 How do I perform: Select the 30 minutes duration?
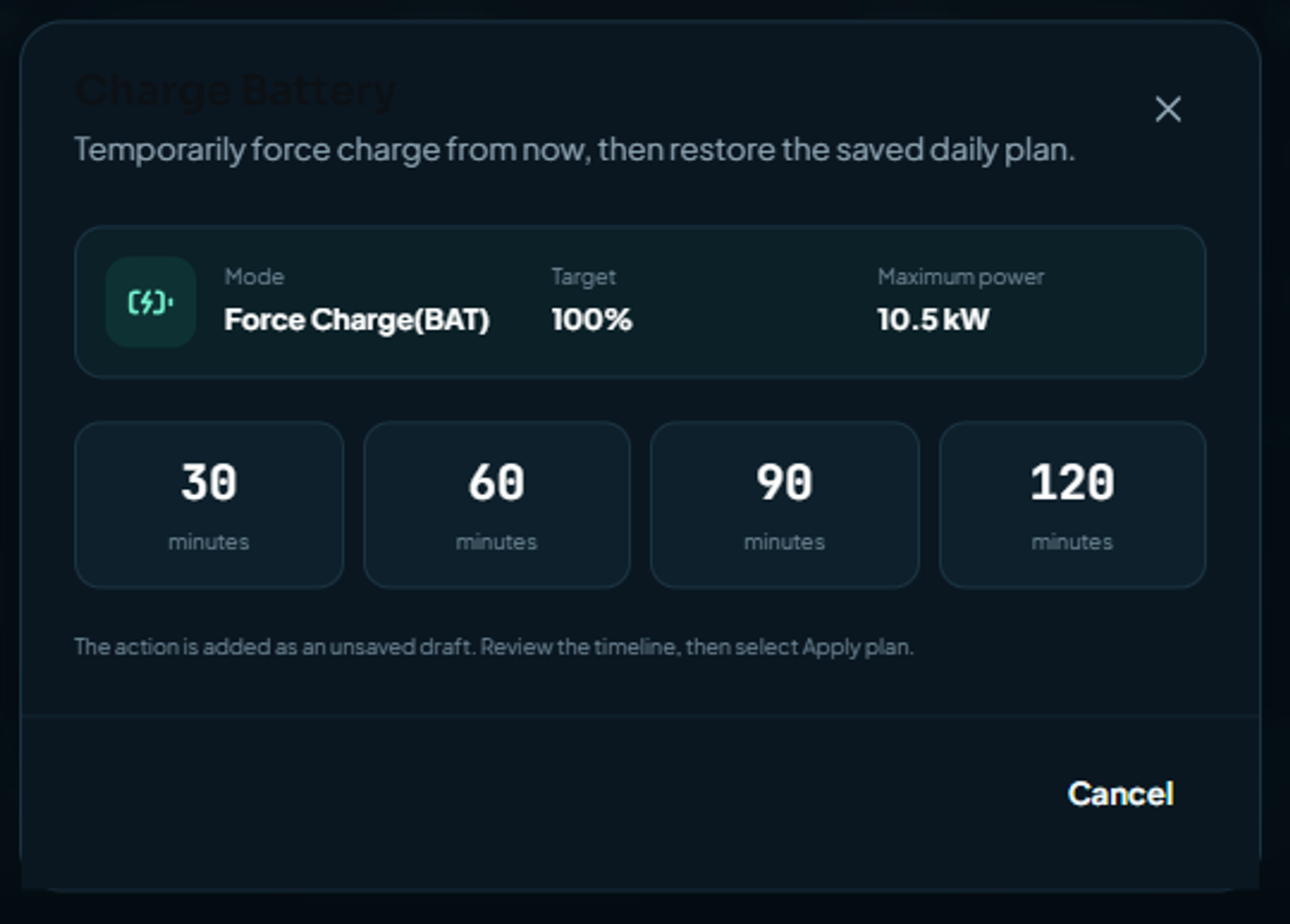pyautogui.click(x=209, y=505)
